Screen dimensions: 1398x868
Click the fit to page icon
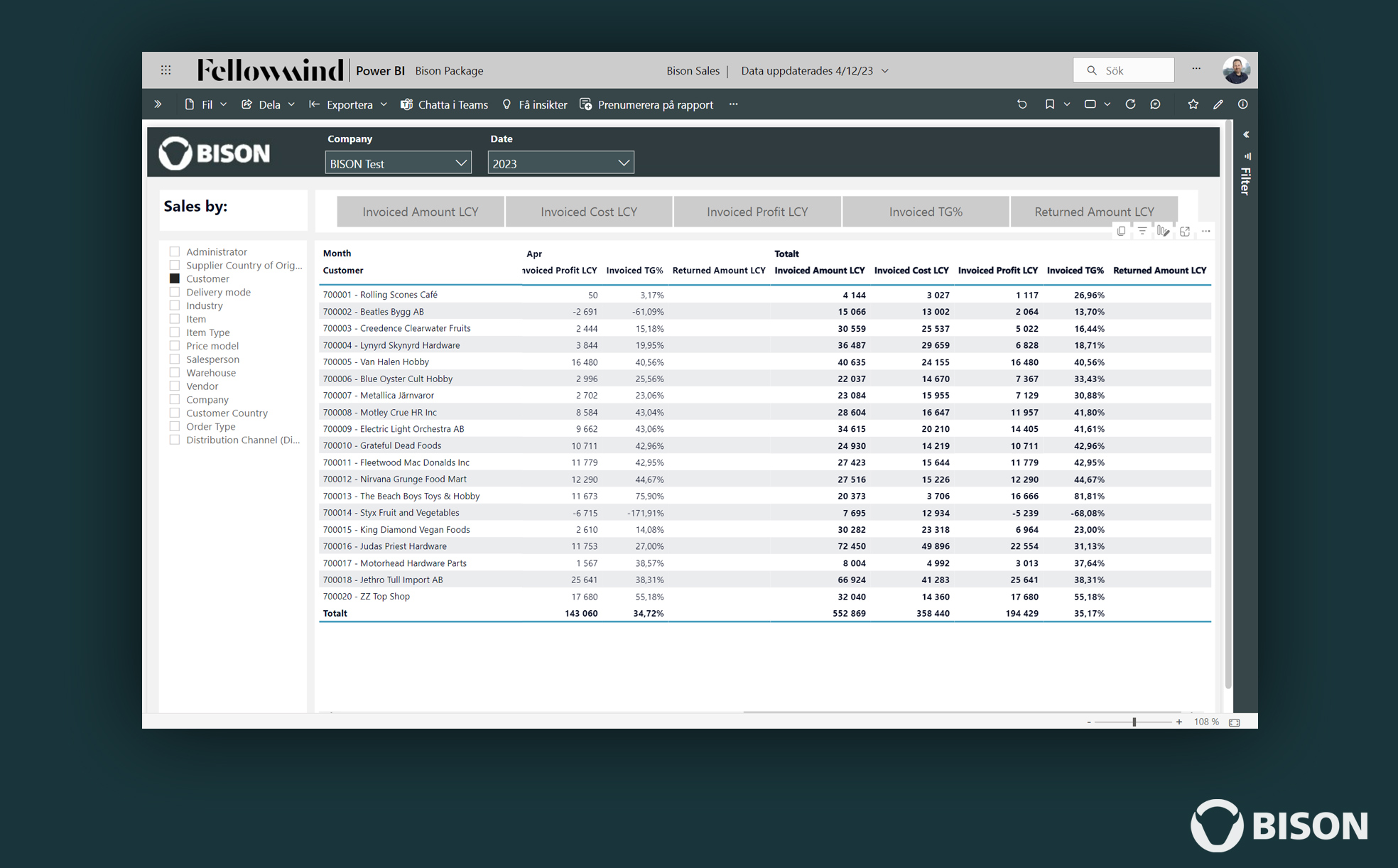(1235, 722)
